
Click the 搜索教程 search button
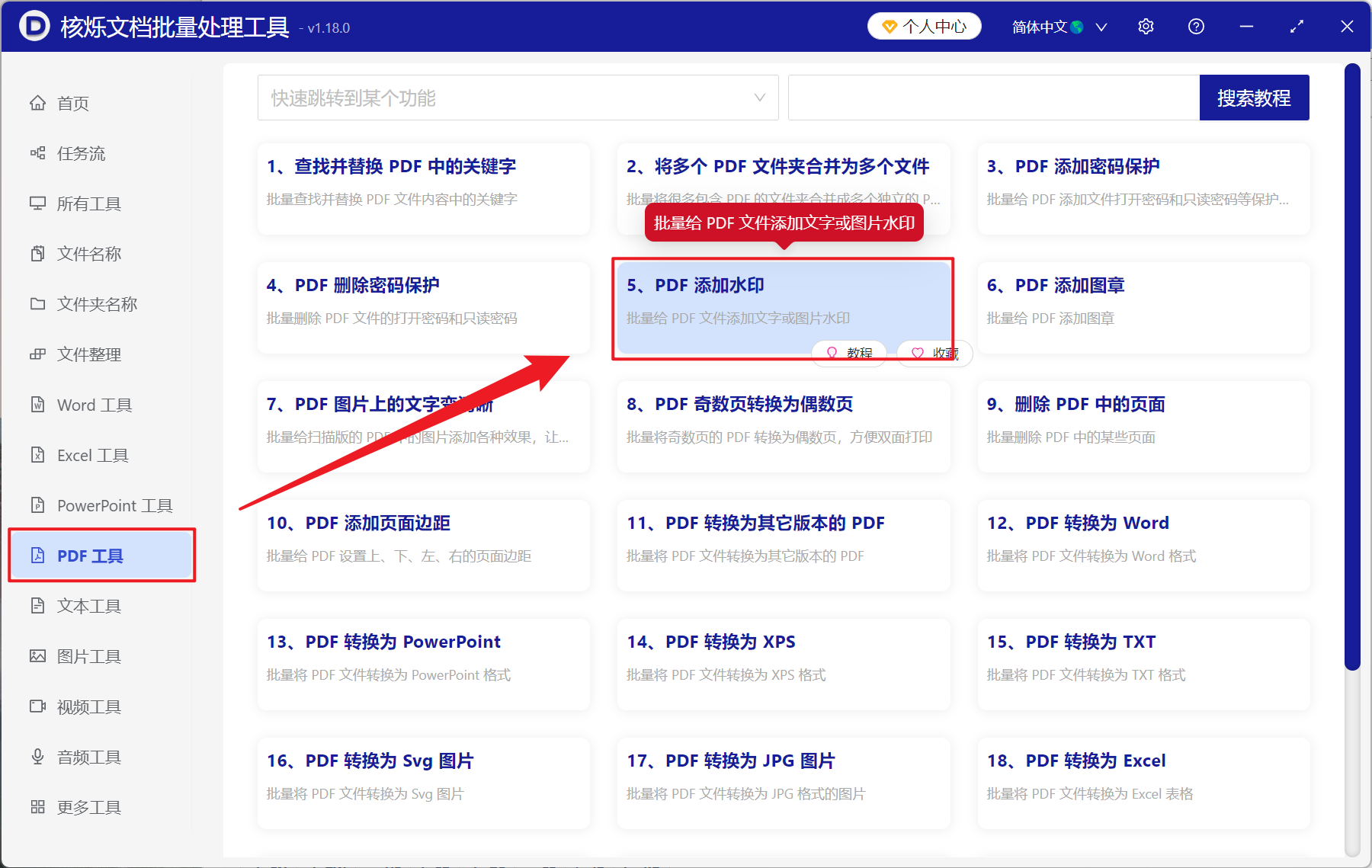[x=1254, y=98]
